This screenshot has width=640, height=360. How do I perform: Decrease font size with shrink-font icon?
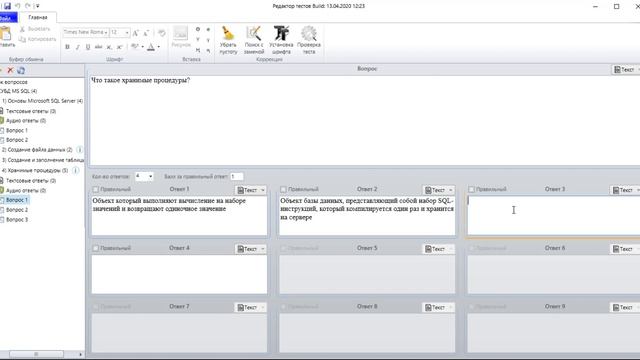click(x=146, y=33)
